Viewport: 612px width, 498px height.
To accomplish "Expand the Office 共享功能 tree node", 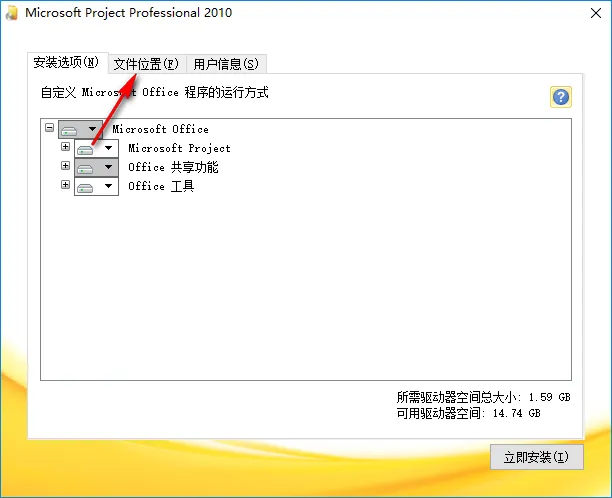I will point(65,165).
